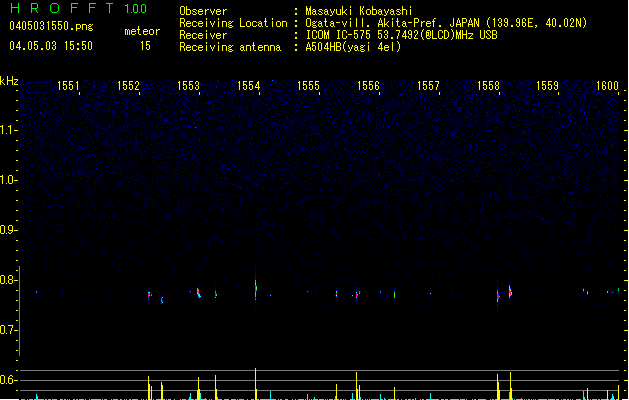Screen dimensions: 629x400
Task: Click the 1600 time axis label
Action: click(x=607, y=86)
